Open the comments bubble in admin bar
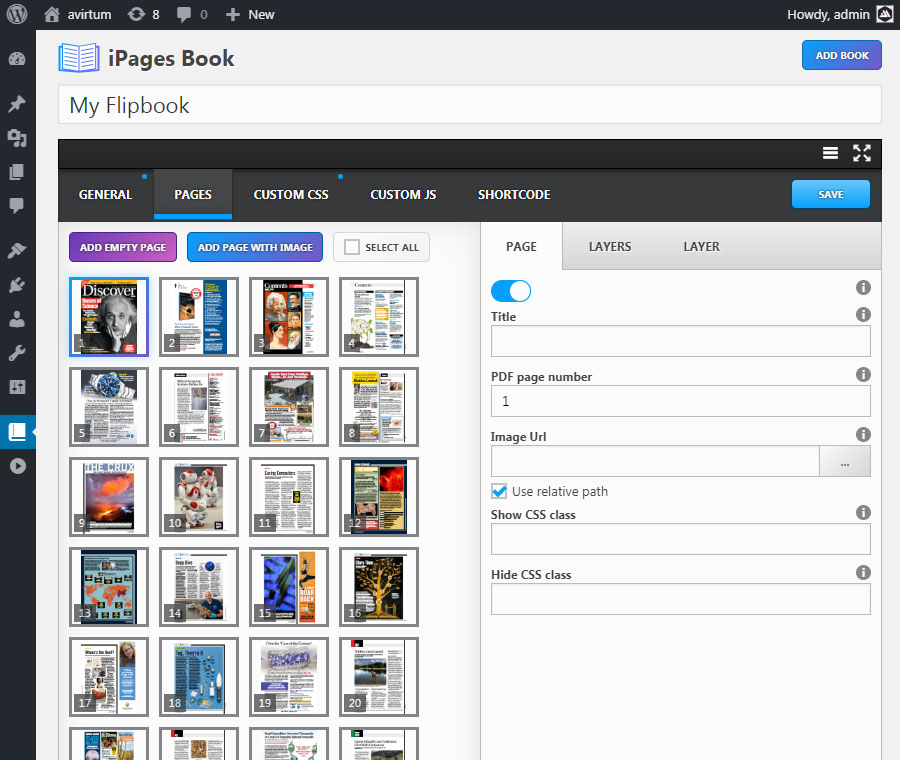 click(192, 14)
